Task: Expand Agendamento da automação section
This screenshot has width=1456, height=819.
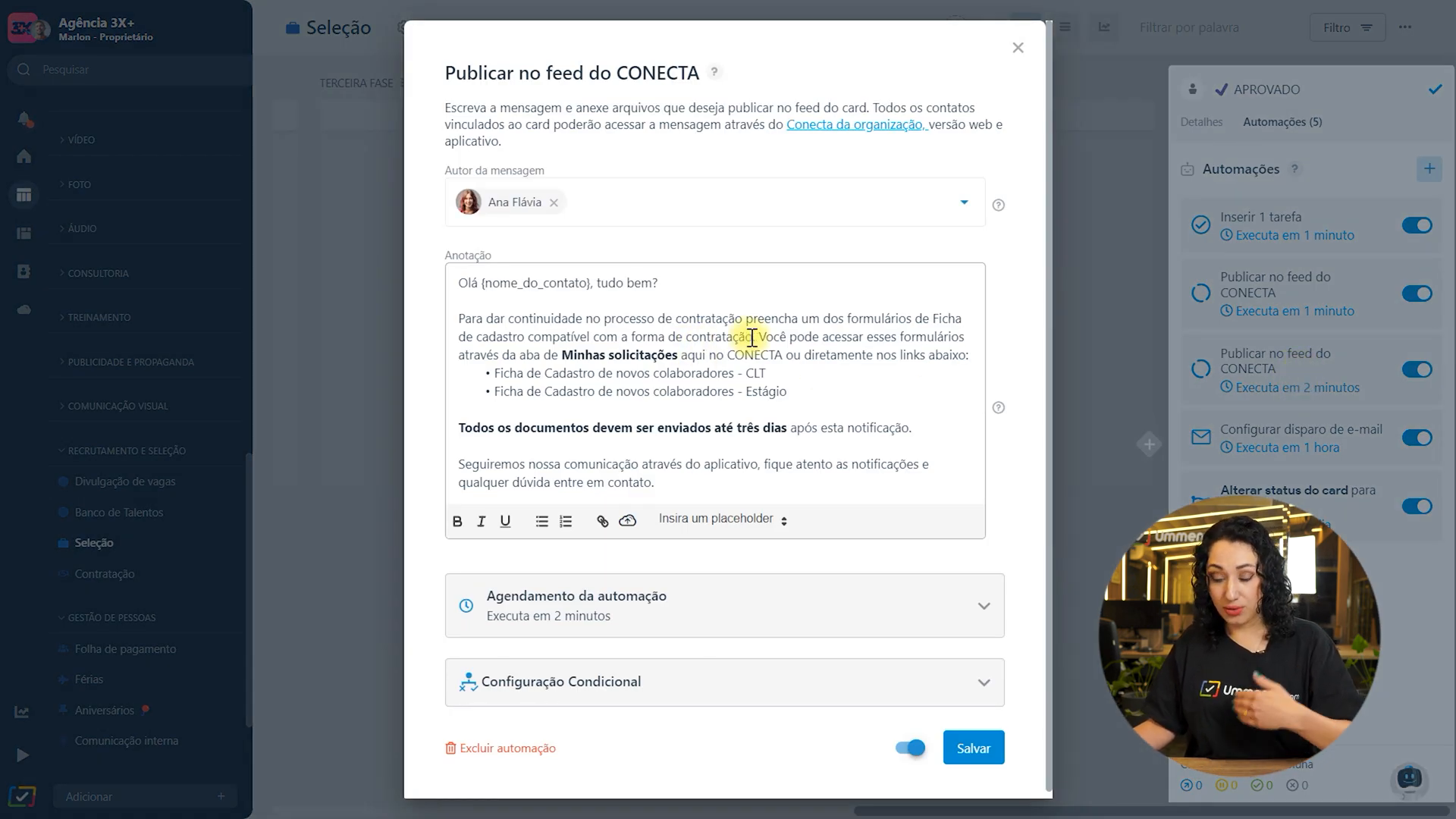Action: point(724,605)
